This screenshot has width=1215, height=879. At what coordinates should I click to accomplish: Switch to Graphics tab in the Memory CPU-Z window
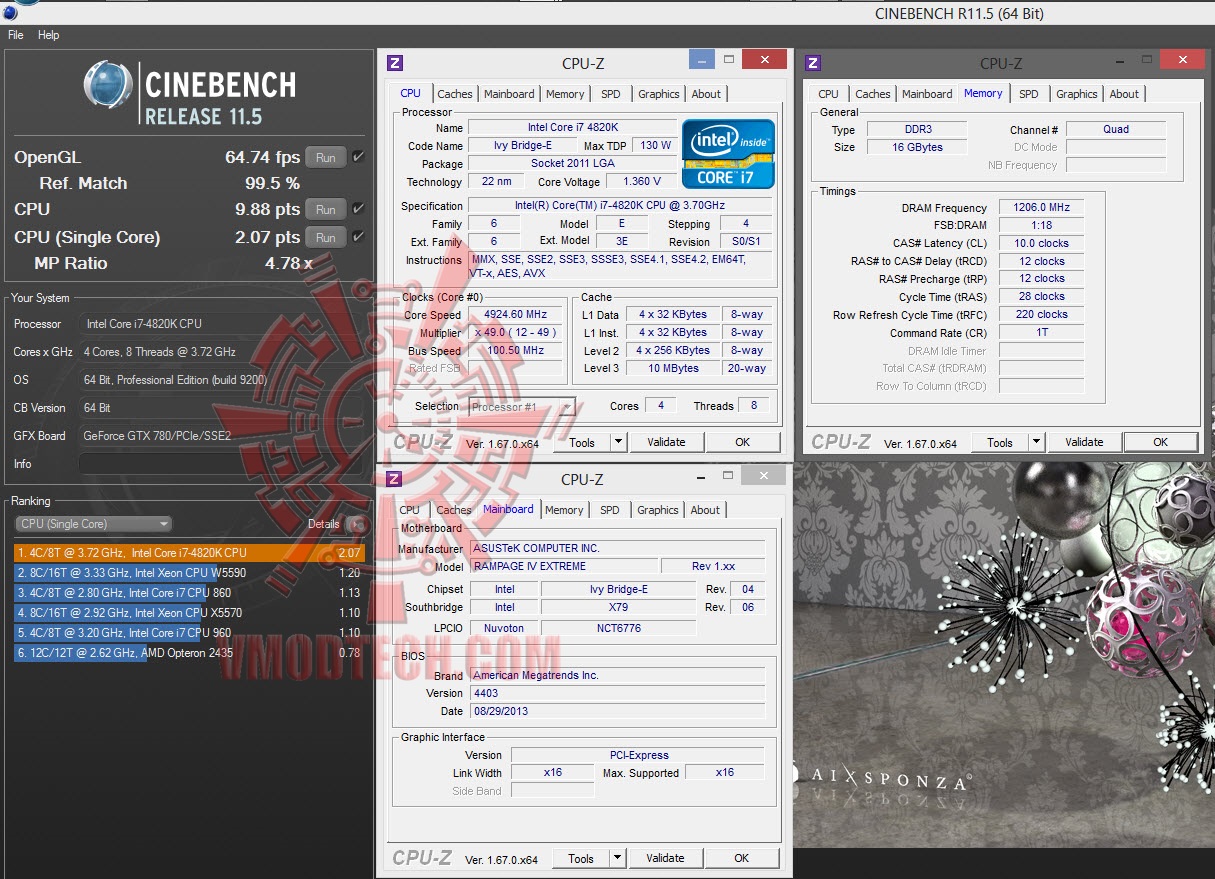[1077, 94]
